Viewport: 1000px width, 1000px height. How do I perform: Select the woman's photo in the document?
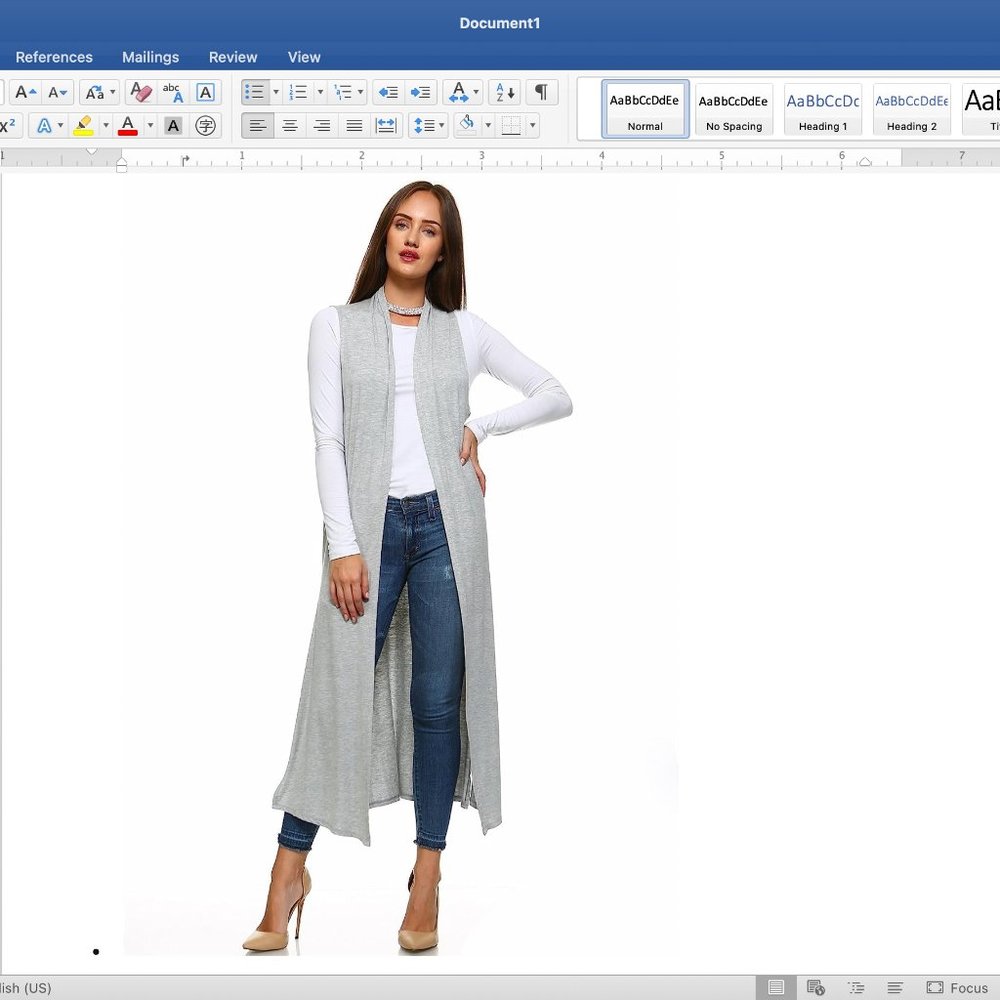click(400, 560)
